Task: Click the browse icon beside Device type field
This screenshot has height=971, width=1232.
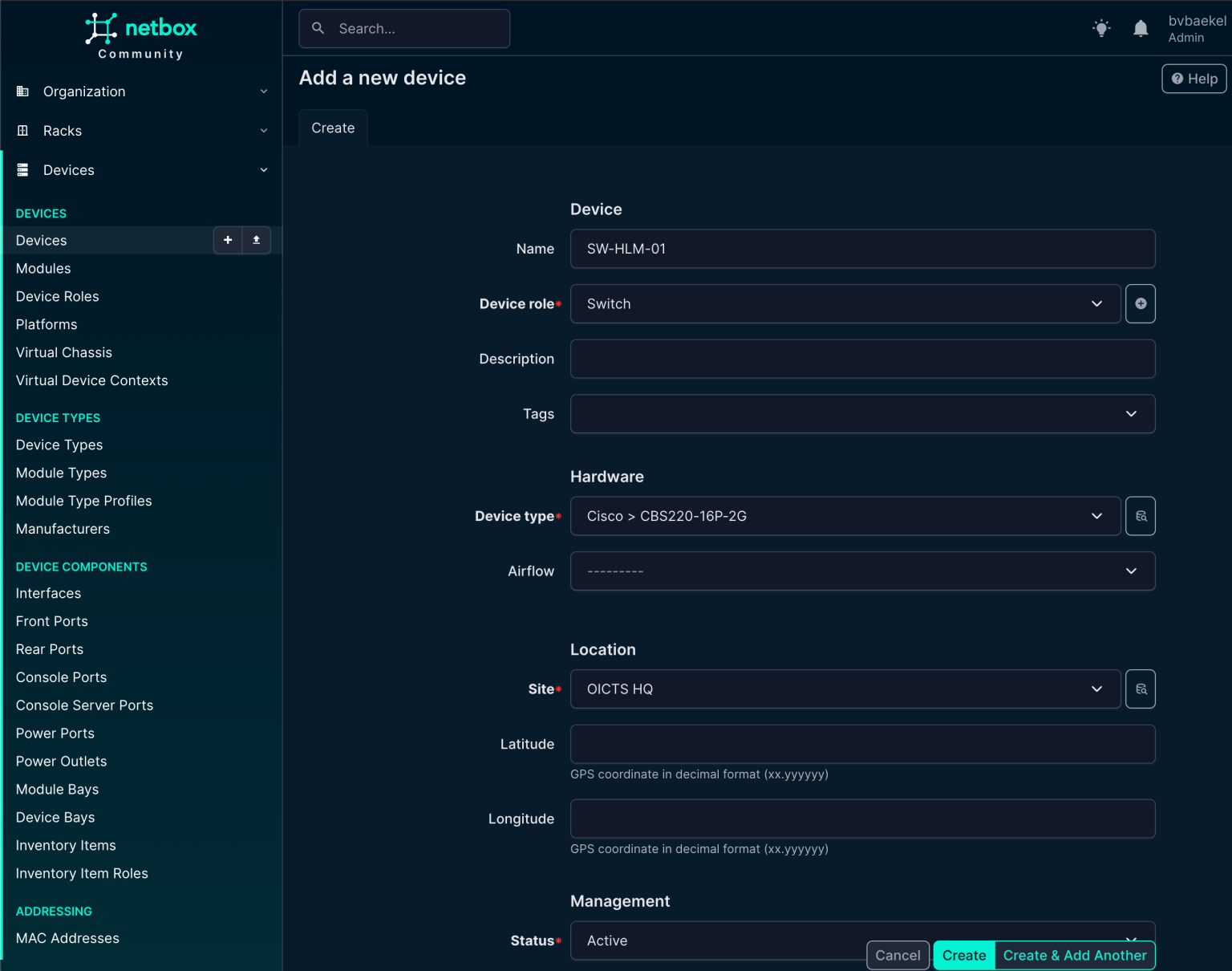Action: (x=1140, y=516)
